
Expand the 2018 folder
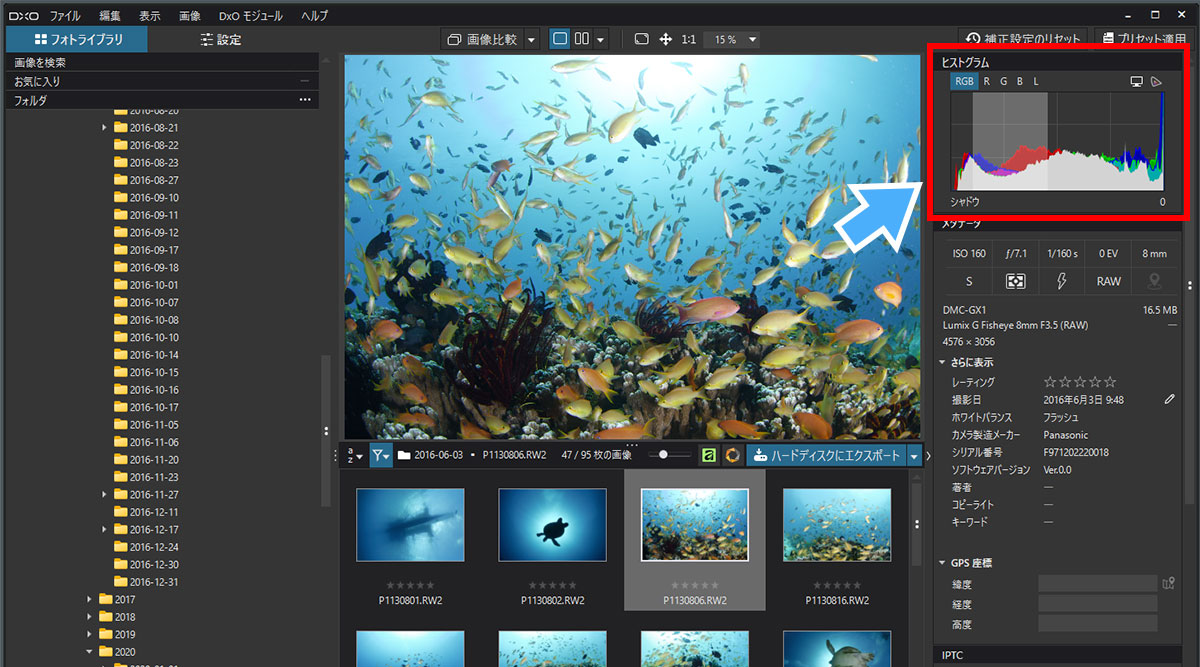pos(91,617)
